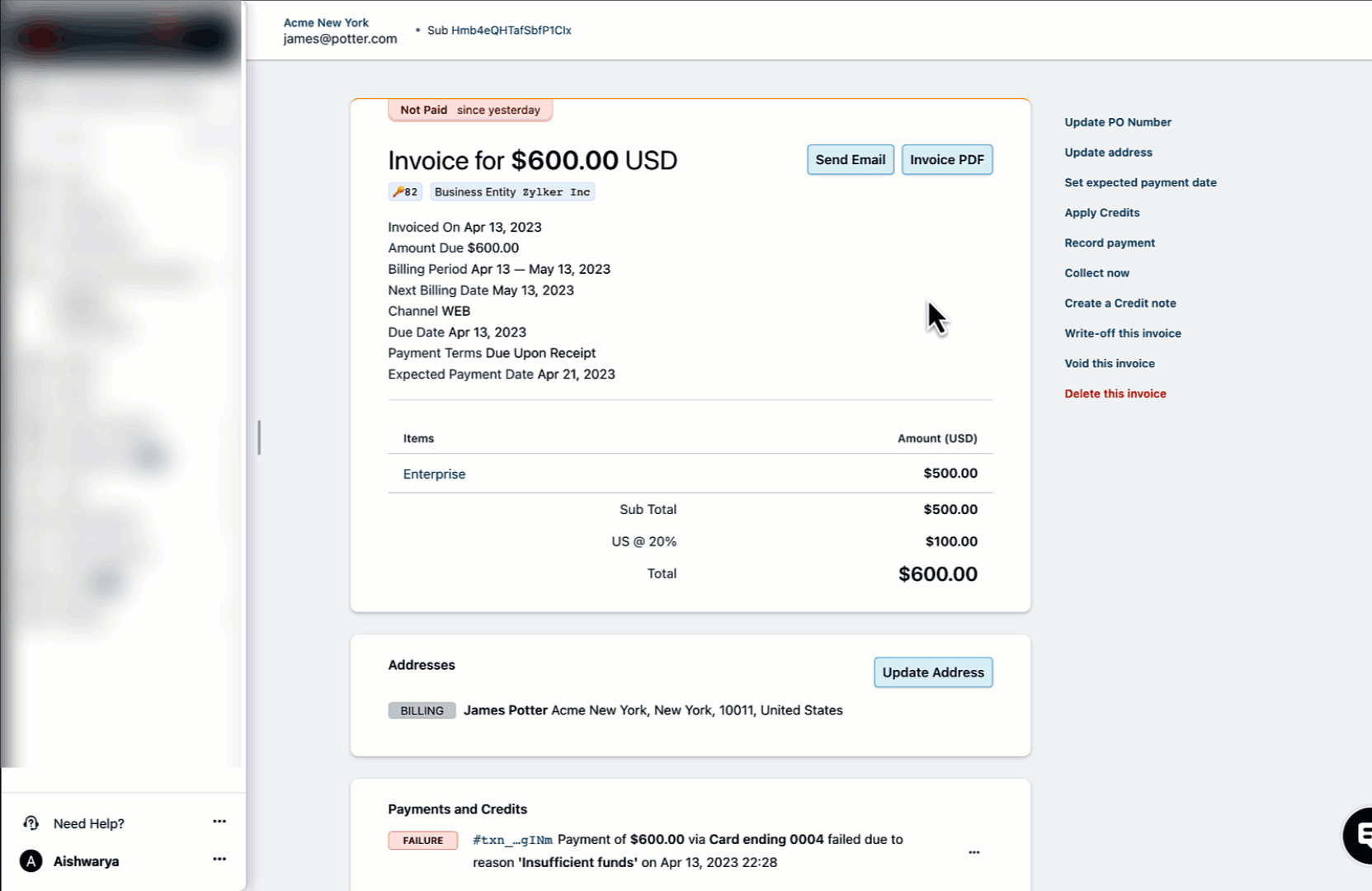Open more options beside Aishwarya
The height and width of the screenshot is (891, 1372).
[219, 860]
